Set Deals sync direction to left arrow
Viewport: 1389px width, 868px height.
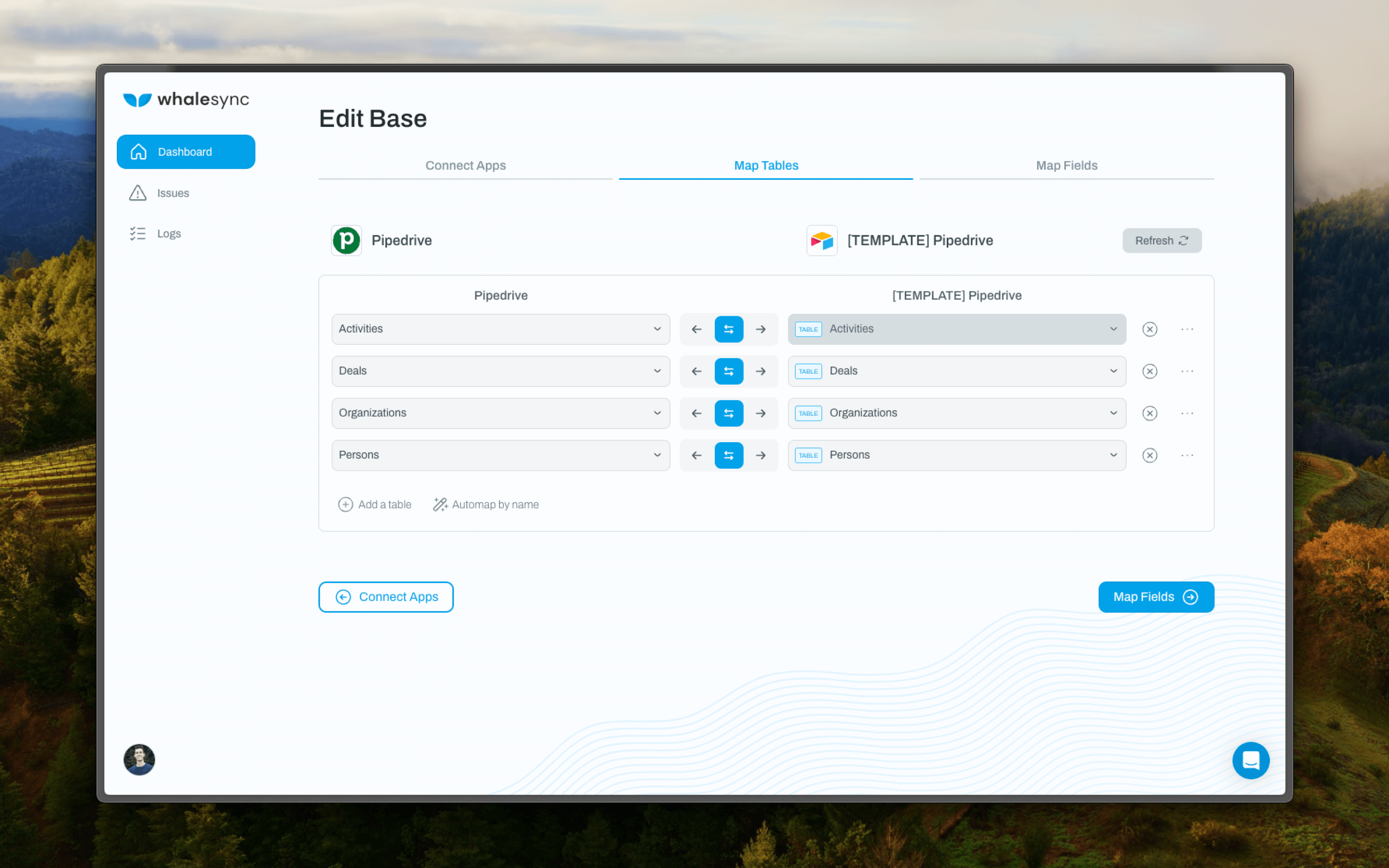(696, 371)
